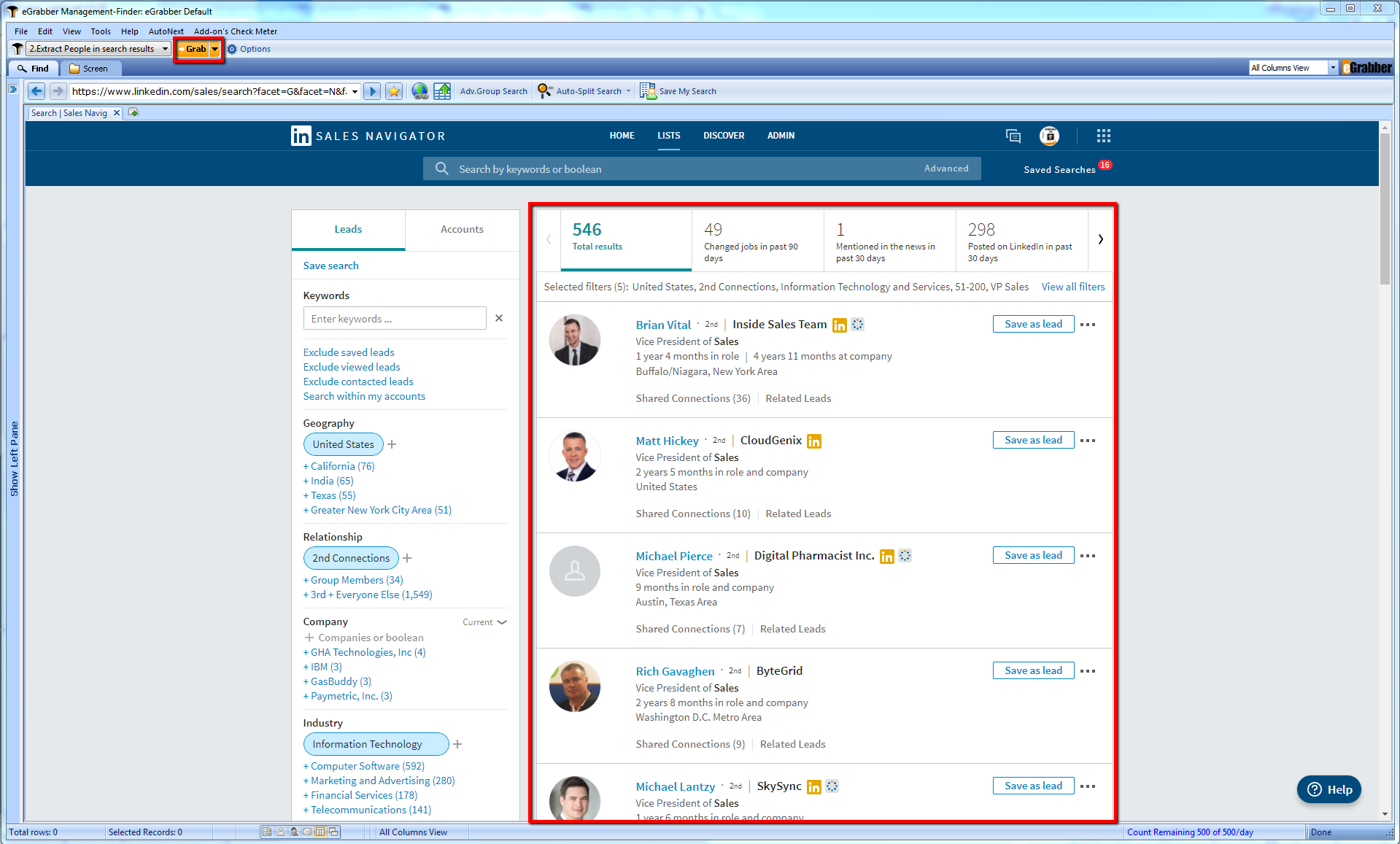Go back with the browser back arrow
Screen dimensions: 1400x844
pyautogui.click(x=36, y=91)
